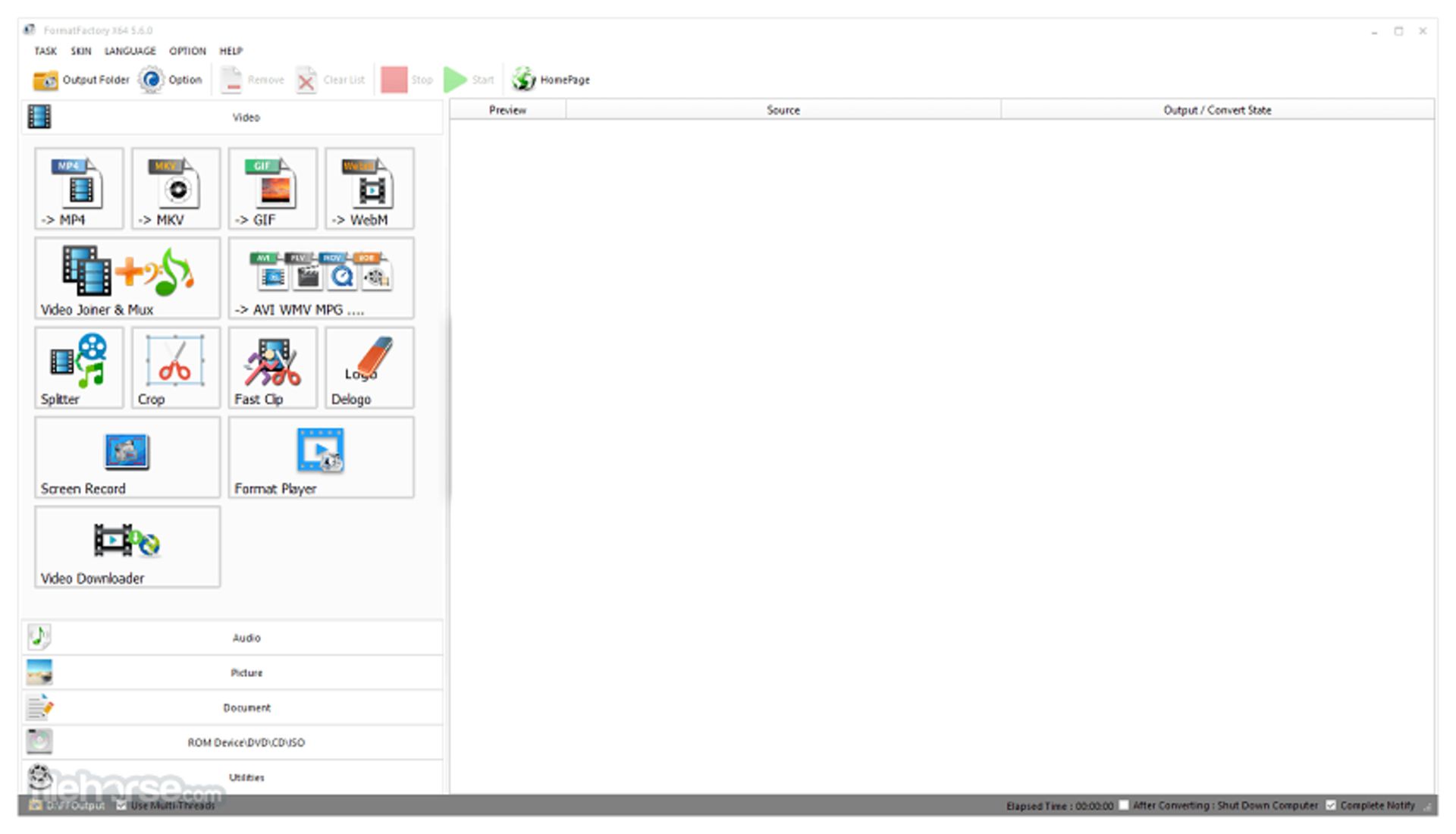Click the Preview column header
This screenshot has width=1456, height=834.
tap(508, 110)
